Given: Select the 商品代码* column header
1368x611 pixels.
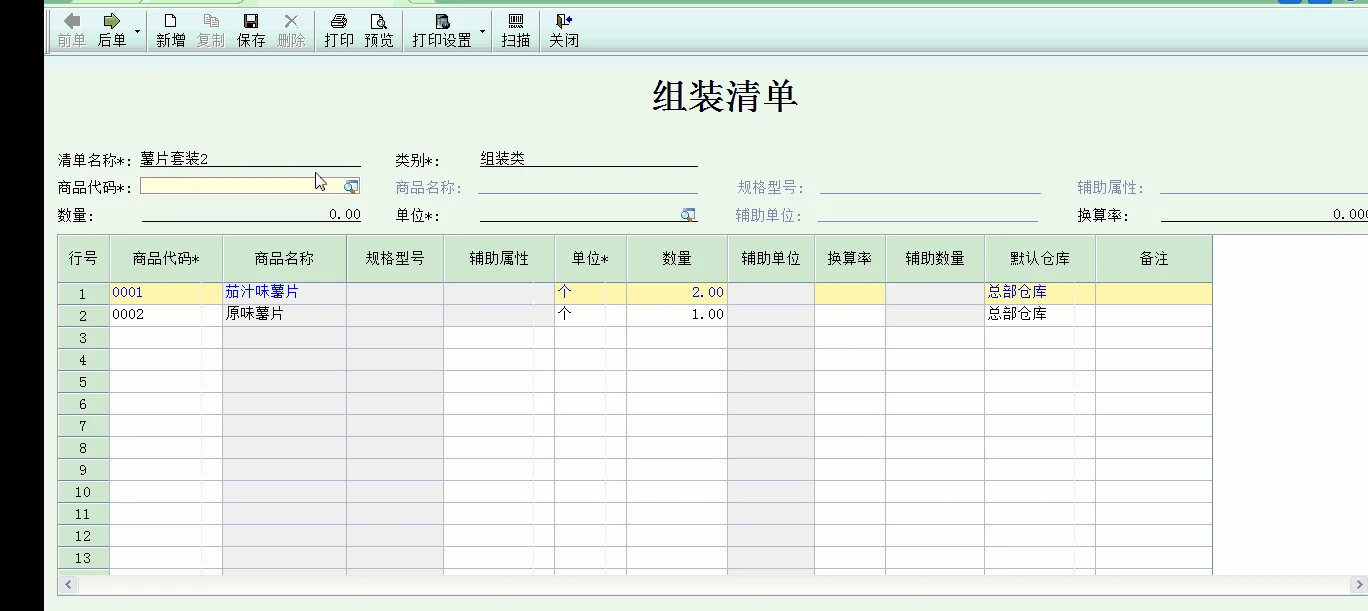Looking at the screenshot, I should click(x=166, y=258).
